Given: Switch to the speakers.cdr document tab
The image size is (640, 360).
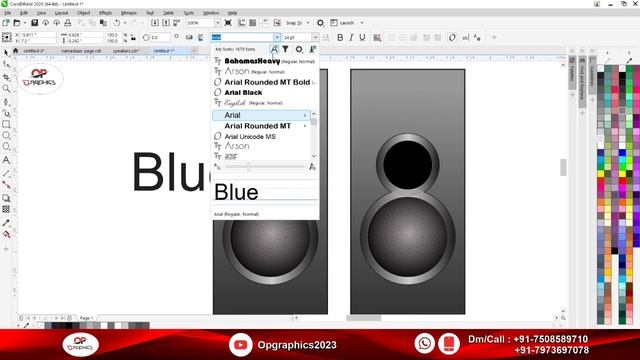Looking at the screenshot, I should click(x=126, y=51).
